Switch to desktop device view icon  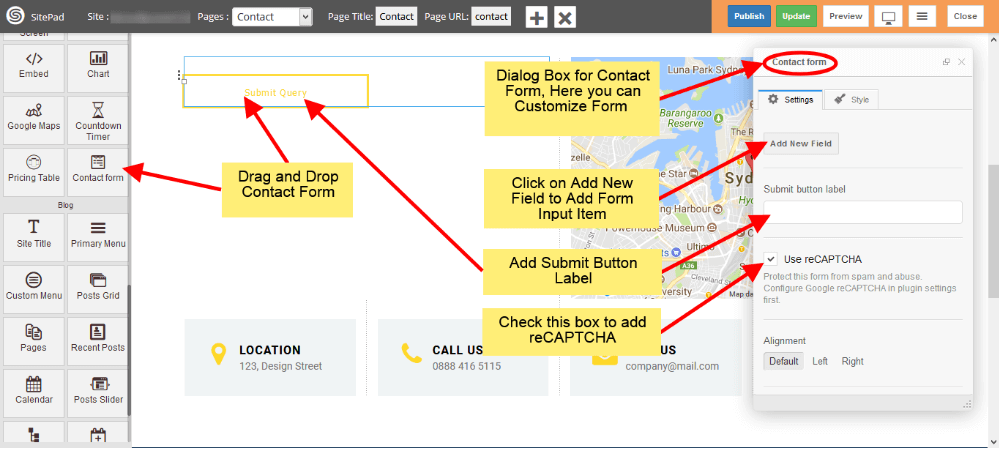[x=888, y=17]
